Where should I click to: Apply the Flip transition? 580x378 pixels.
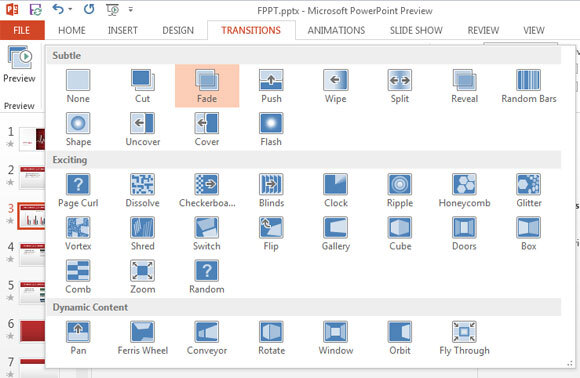coord(271,234)
